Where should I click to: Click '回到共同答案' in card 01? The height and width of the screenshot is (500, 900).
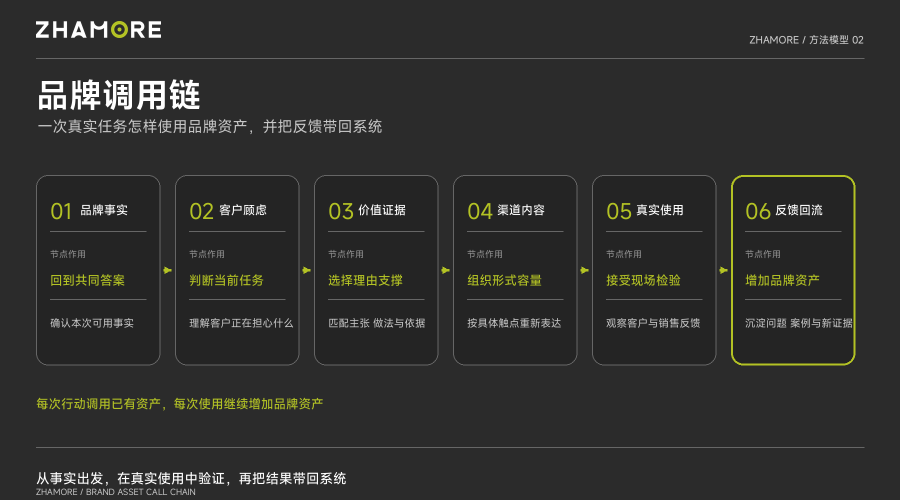click(87, 281)
